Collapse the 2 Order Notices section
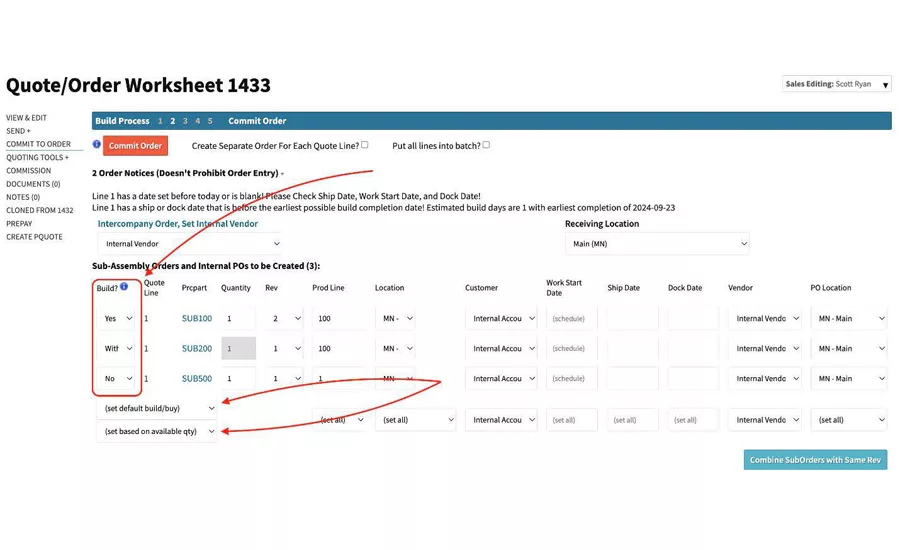The height and width of the screenshot is (550, 900). pyautogui.click(x=188, y=173)
